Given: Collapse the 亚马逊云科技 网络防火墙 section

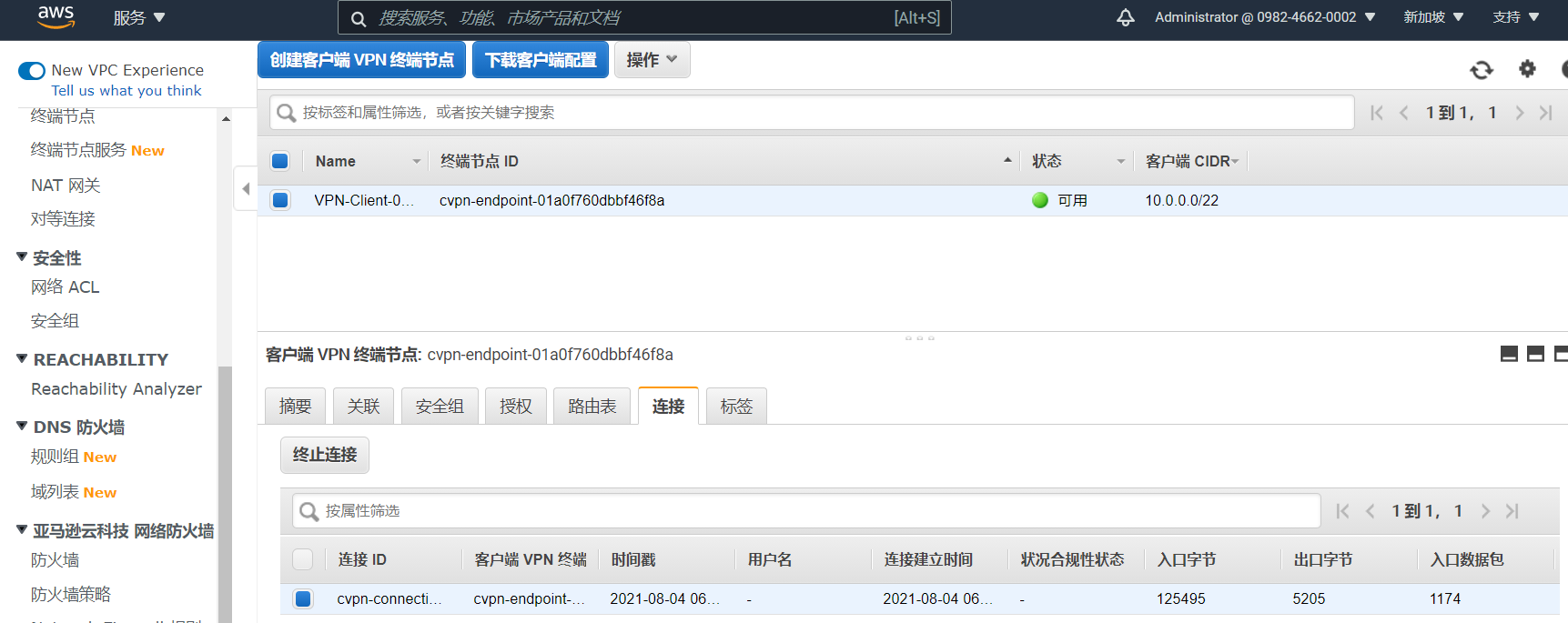Looking at the screenshot, I should pos(22,530).
